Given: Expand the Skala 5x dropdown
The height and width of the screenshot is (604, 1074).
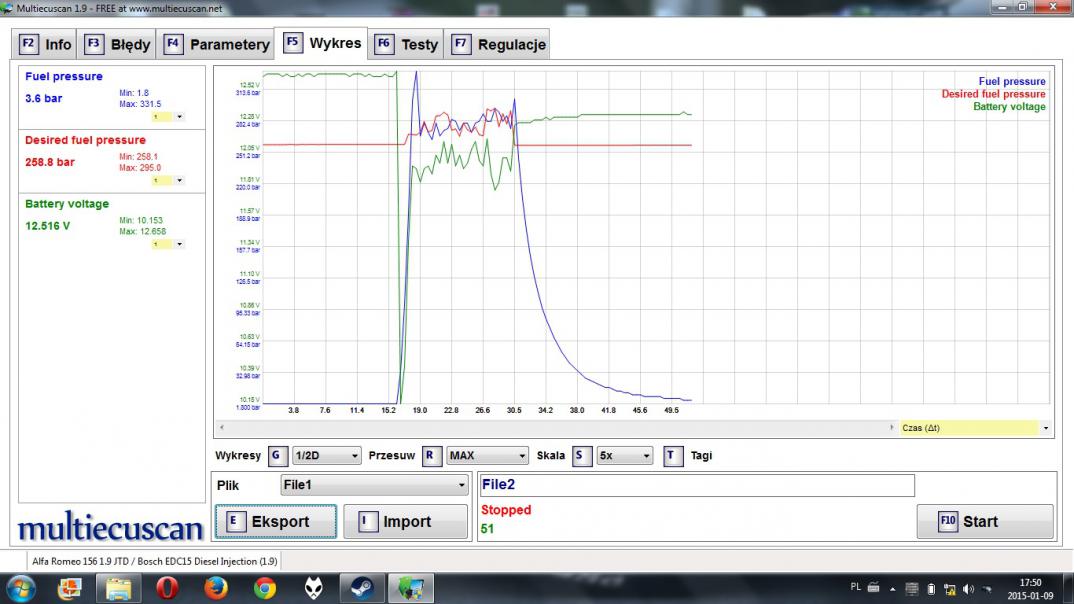Looking at the screenshot, I should point(623,456).
